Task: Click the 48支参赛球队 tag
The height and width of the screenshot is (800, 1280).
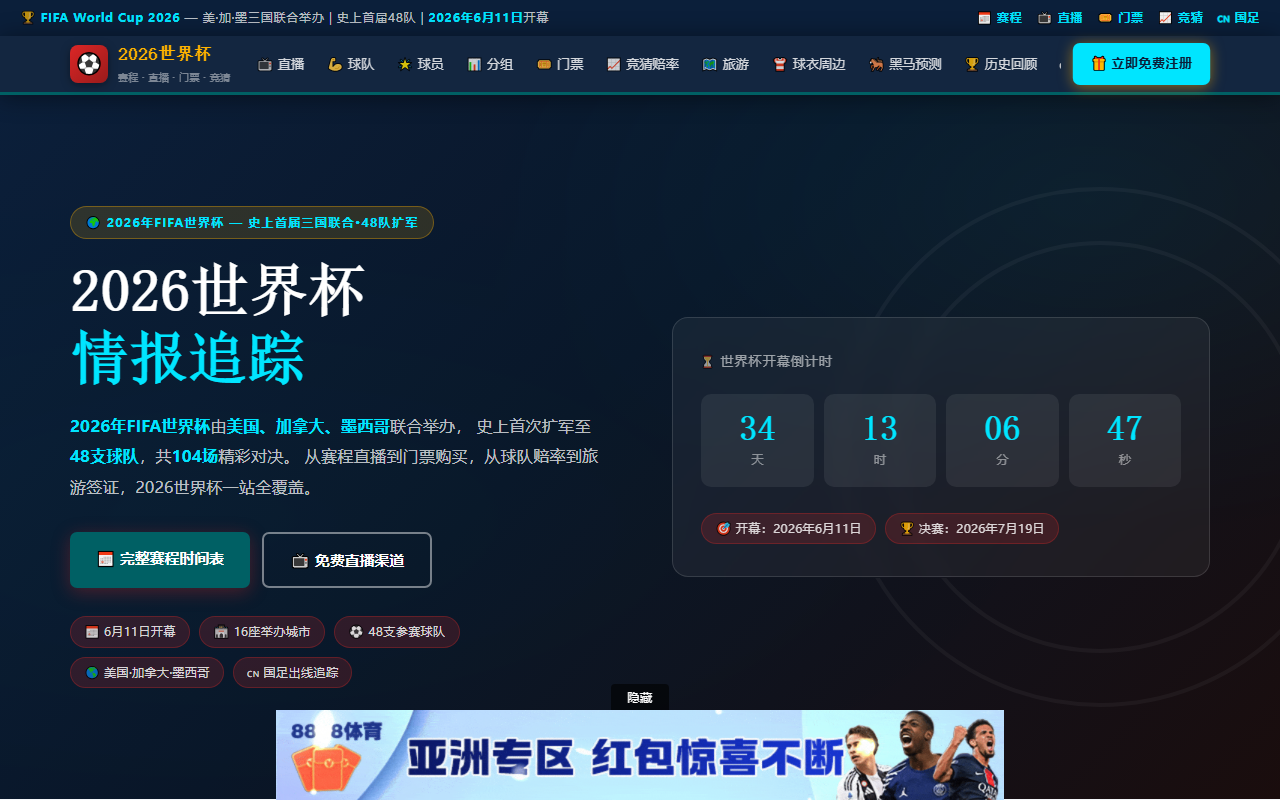Action: click(x=397, y=632)
